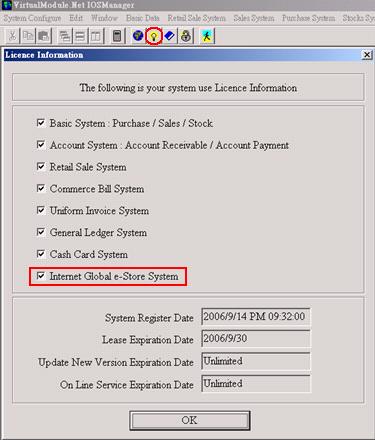The width and height of the screenshot is (375, 440).
Task: Click 'On Line Service Expiration Date' label
Action: click(x=127, y=385)
